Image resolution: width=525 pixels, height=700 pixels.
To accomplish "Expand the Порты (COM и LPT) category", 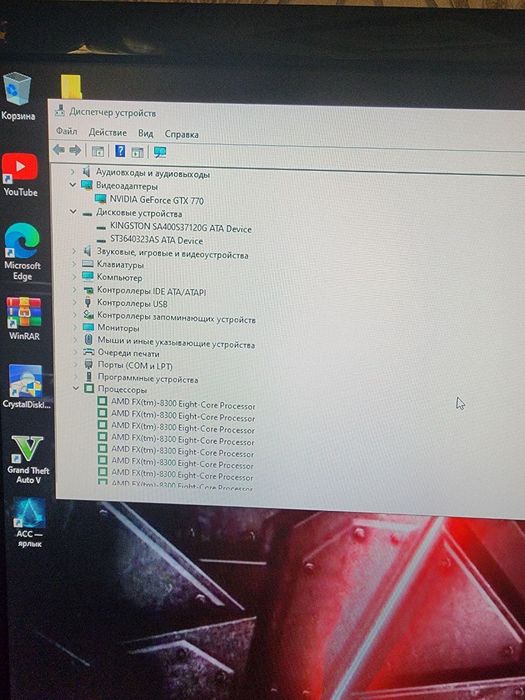I will (76, 364).
